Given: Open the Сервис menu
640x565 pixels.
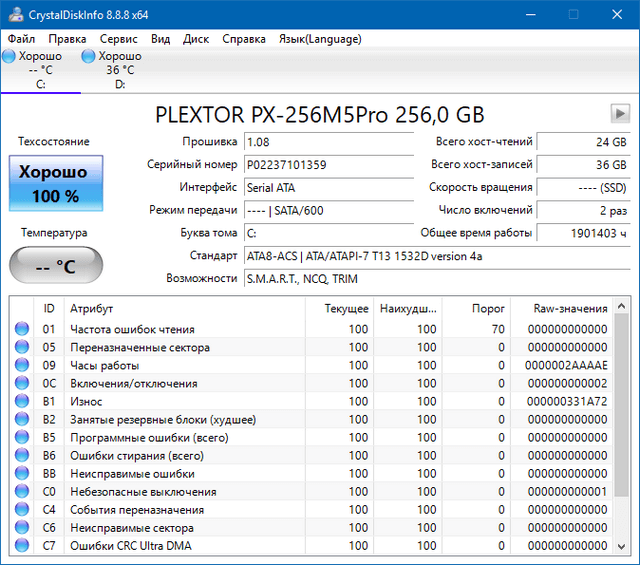Looking at the screenshot, I should (119, 39).
